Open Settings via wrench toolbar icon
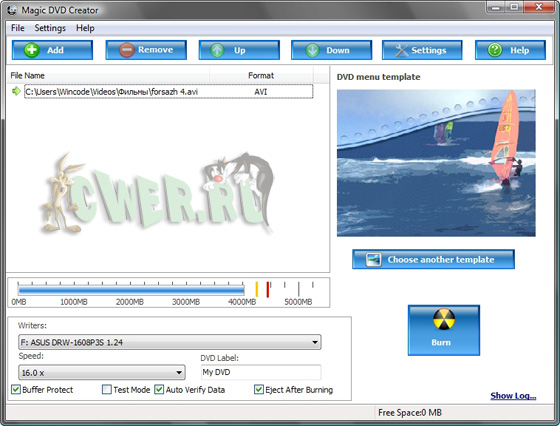 (401, 50)
